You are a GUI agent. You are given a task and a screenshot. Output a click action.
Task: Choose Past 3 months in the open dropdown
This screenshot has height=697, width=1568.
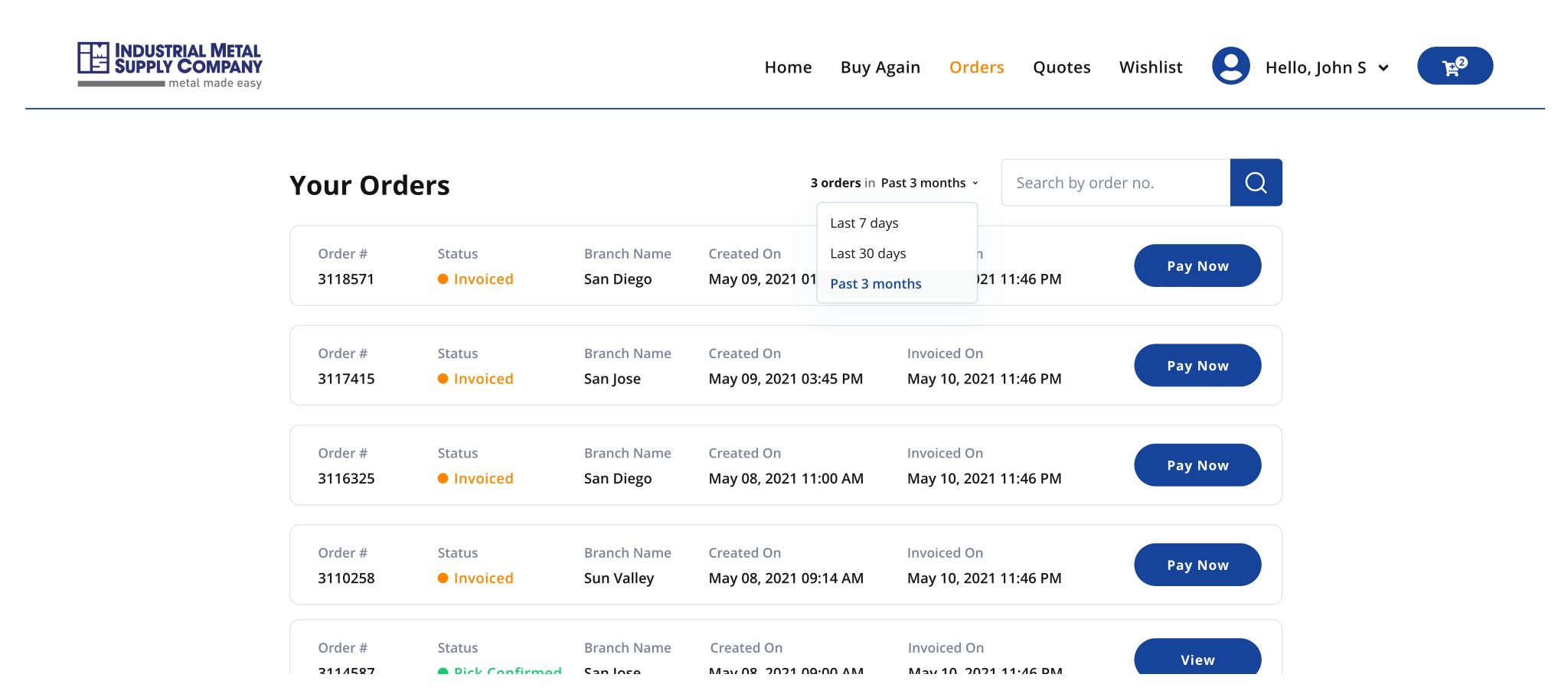875,284
